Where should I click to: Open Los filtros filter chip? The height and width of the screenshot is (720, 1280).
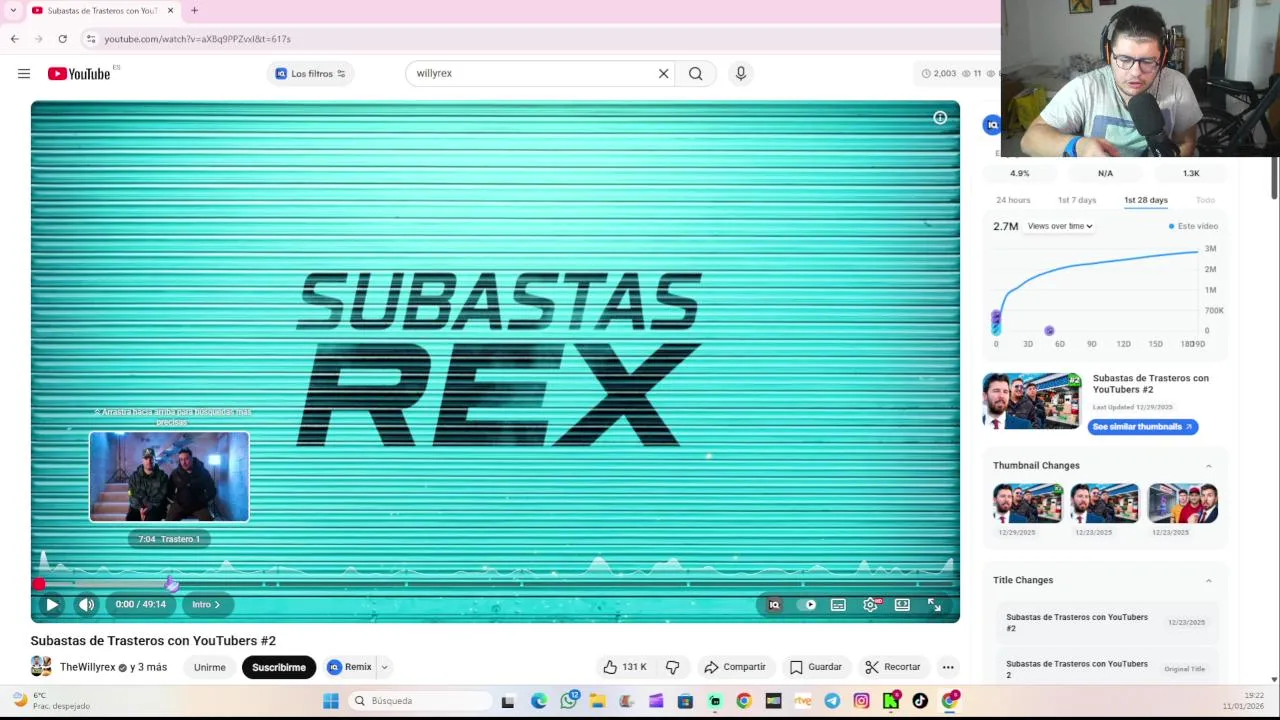tap(310, 73)
